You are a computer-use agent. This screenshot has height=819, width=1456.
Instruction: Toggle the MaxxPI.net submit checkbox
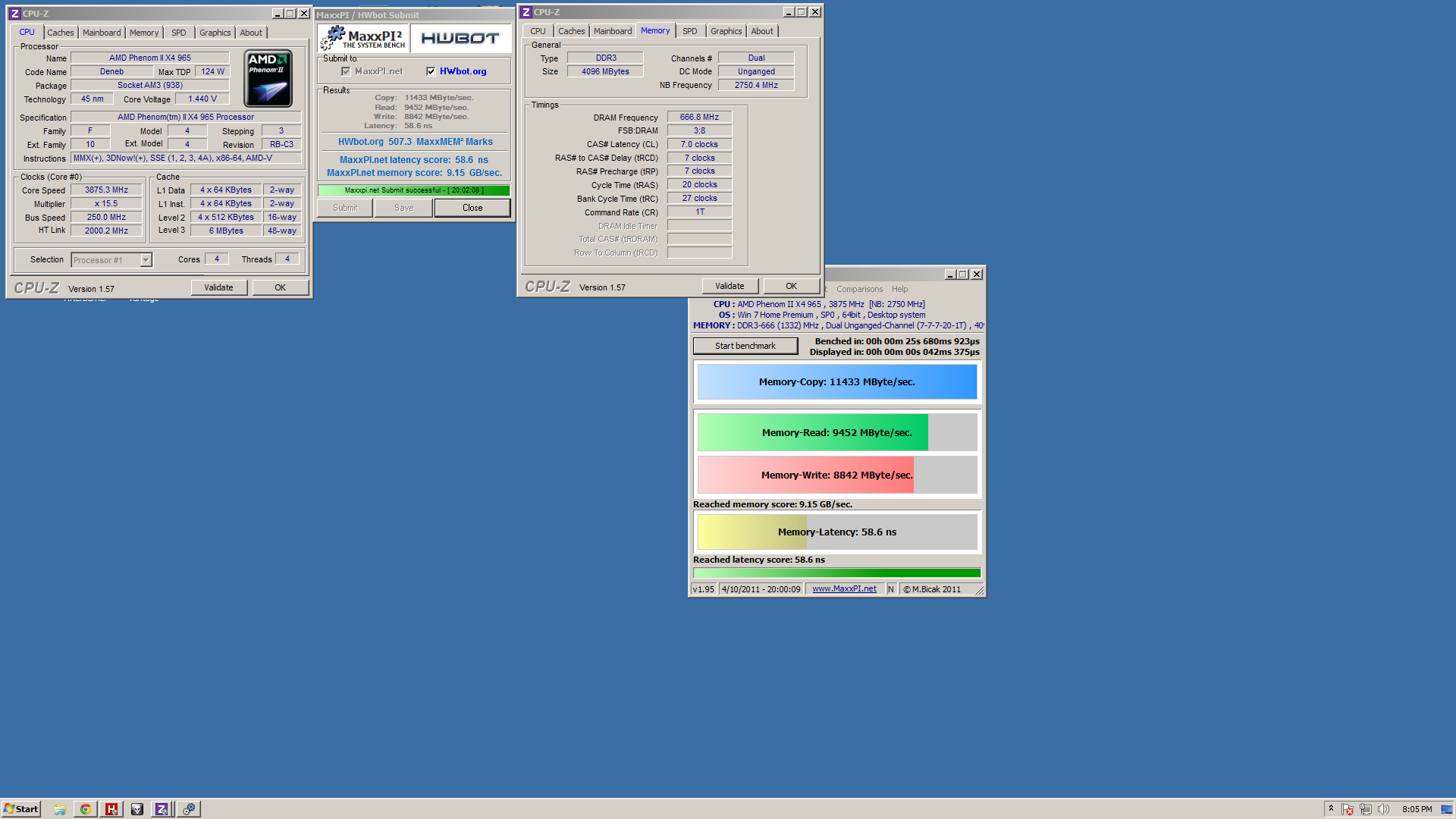(x=346, y=71)
